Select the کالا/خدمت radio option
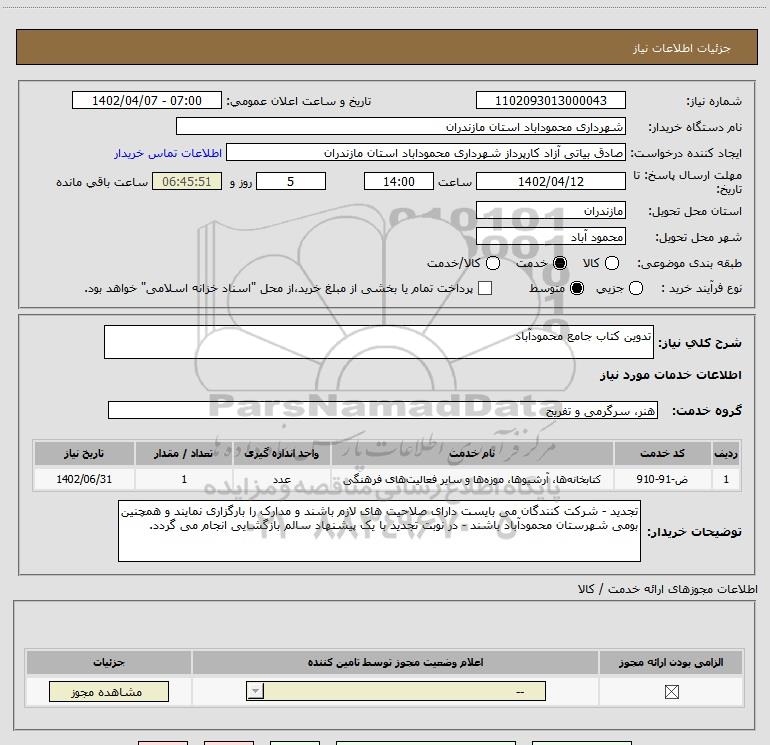770x745 pixels. pyautogui.click(x=493, y=263)
